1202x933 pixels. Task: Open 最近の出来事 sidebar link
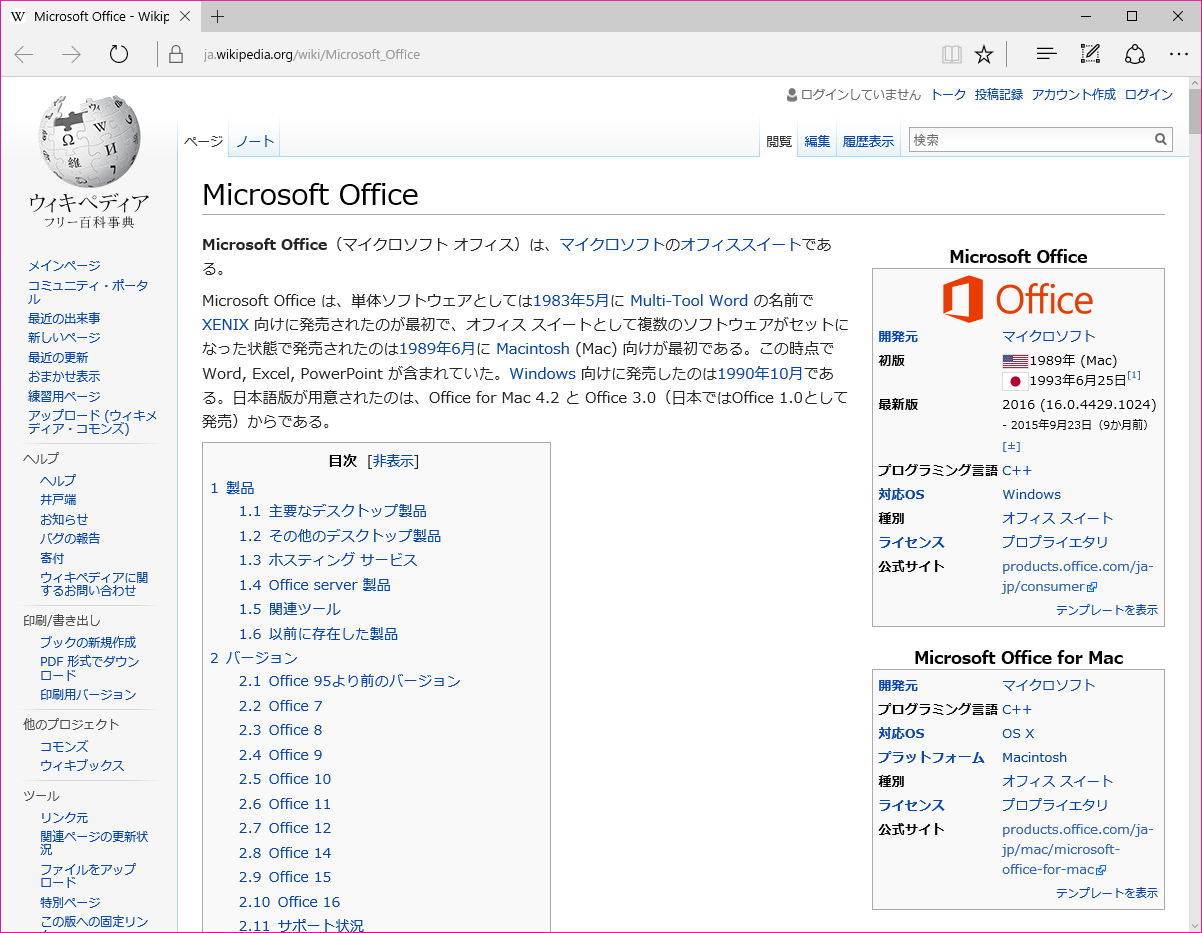(64, 319)
